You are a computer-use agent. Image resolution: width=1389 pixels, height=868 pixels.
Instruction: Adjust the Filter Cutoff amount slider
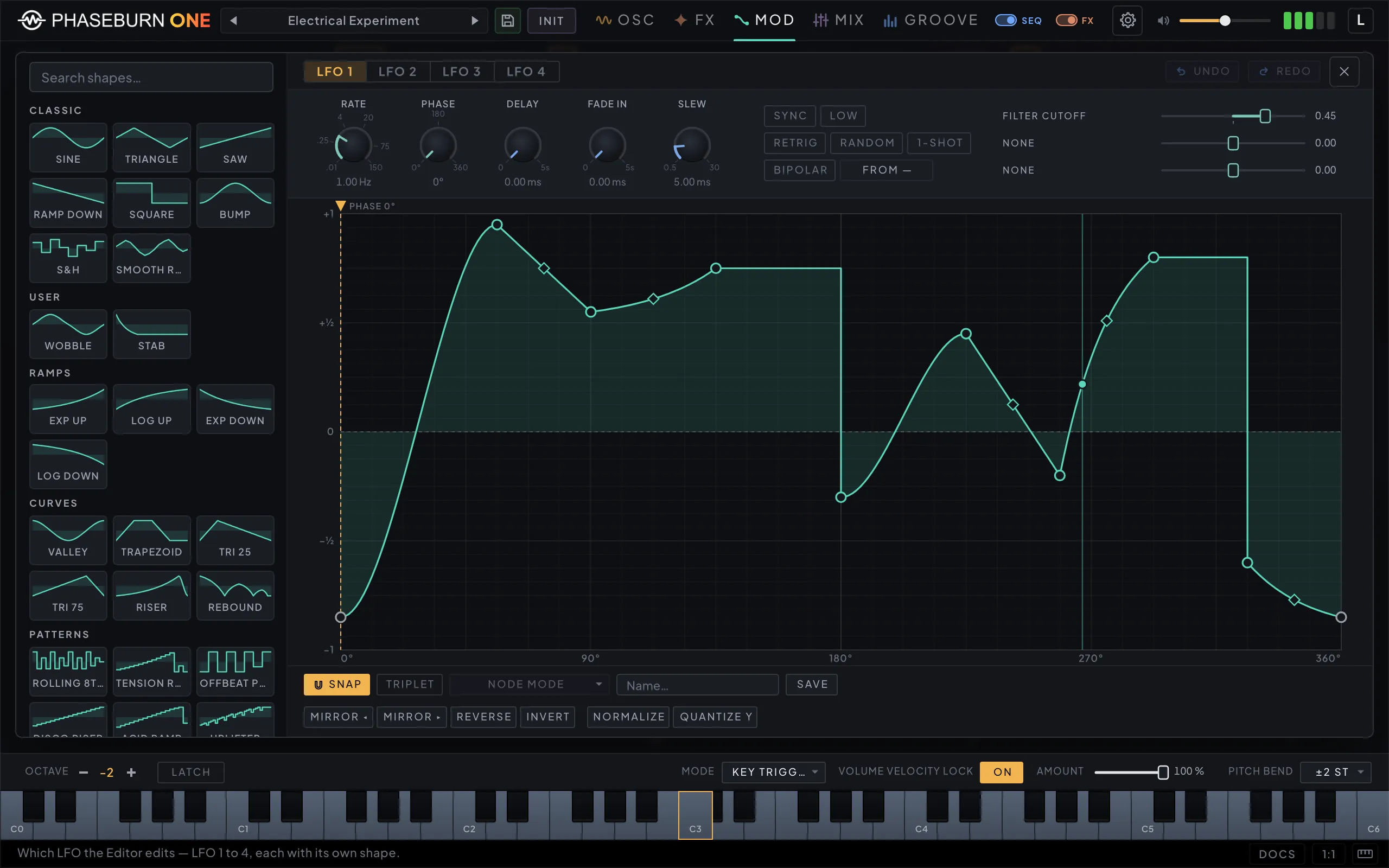click(x=1233, y=116)
